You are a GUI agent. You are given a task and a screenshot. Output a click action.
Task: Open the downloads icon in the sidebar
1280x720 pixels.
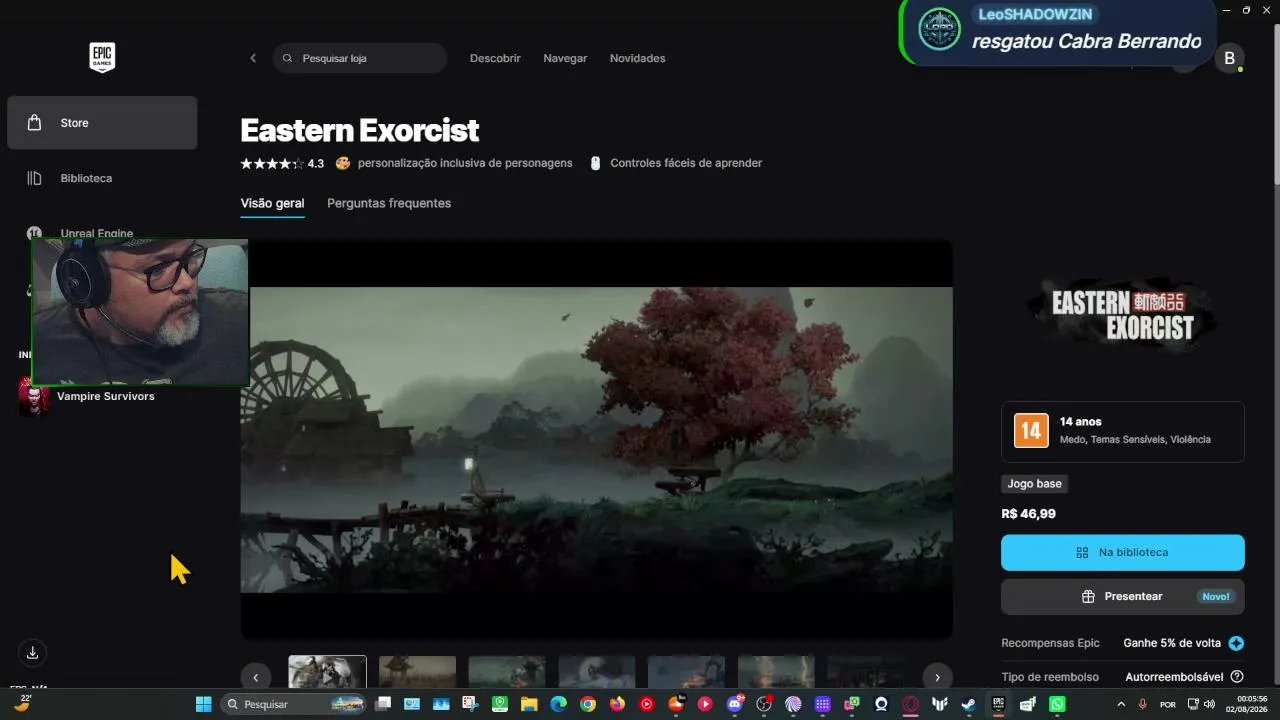coord(33,652)
